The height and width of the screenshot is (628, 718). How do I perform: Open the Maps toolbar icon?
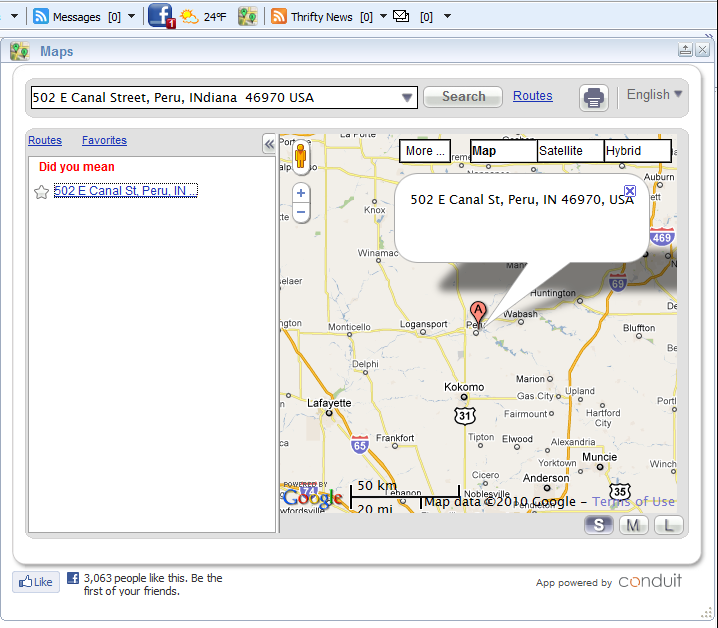click(x=248, y=16)
